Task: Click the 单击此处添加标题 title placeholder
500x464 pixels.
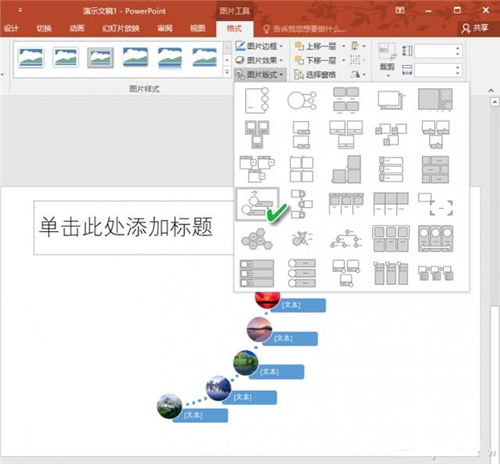Action: (133, 228)
